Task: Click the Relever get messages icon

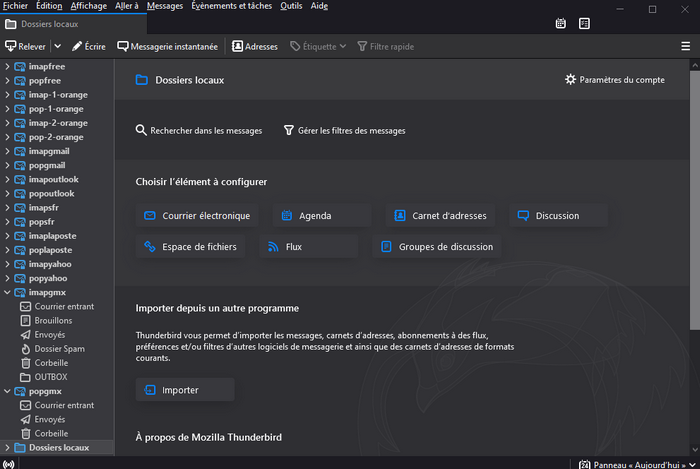Action: [x=10, y=46]
